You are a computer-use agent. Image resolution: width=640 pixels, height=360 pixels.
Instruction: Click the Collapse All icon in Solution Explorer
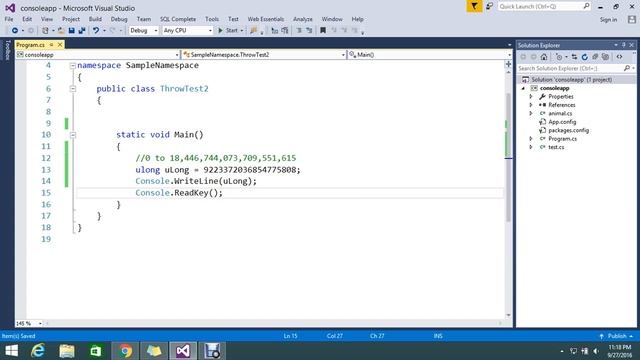[x=595, y=57]
